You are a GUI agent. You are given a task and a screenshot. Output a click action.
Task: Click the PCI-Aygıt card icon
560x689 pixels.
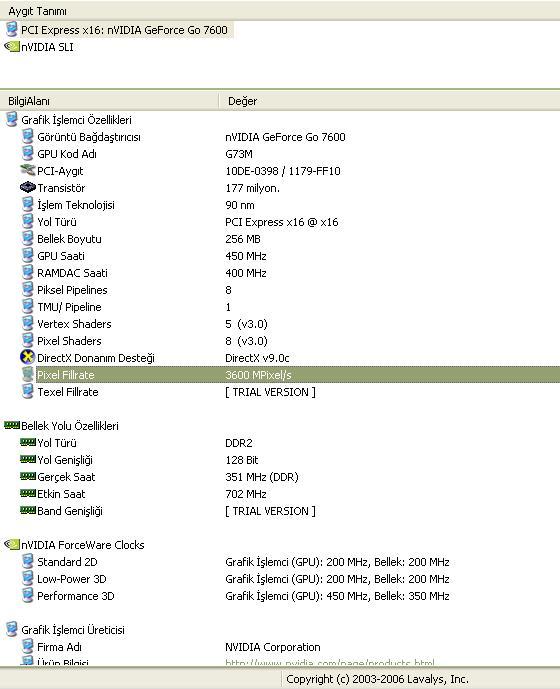click(27, 170)
